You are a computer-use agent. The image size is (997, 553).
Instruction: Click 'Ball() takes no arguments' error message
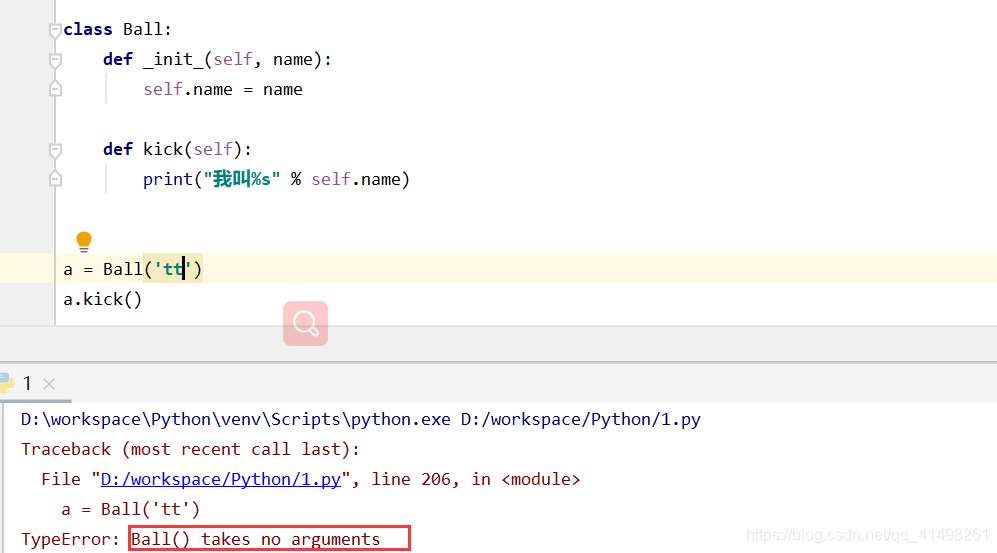256,539
